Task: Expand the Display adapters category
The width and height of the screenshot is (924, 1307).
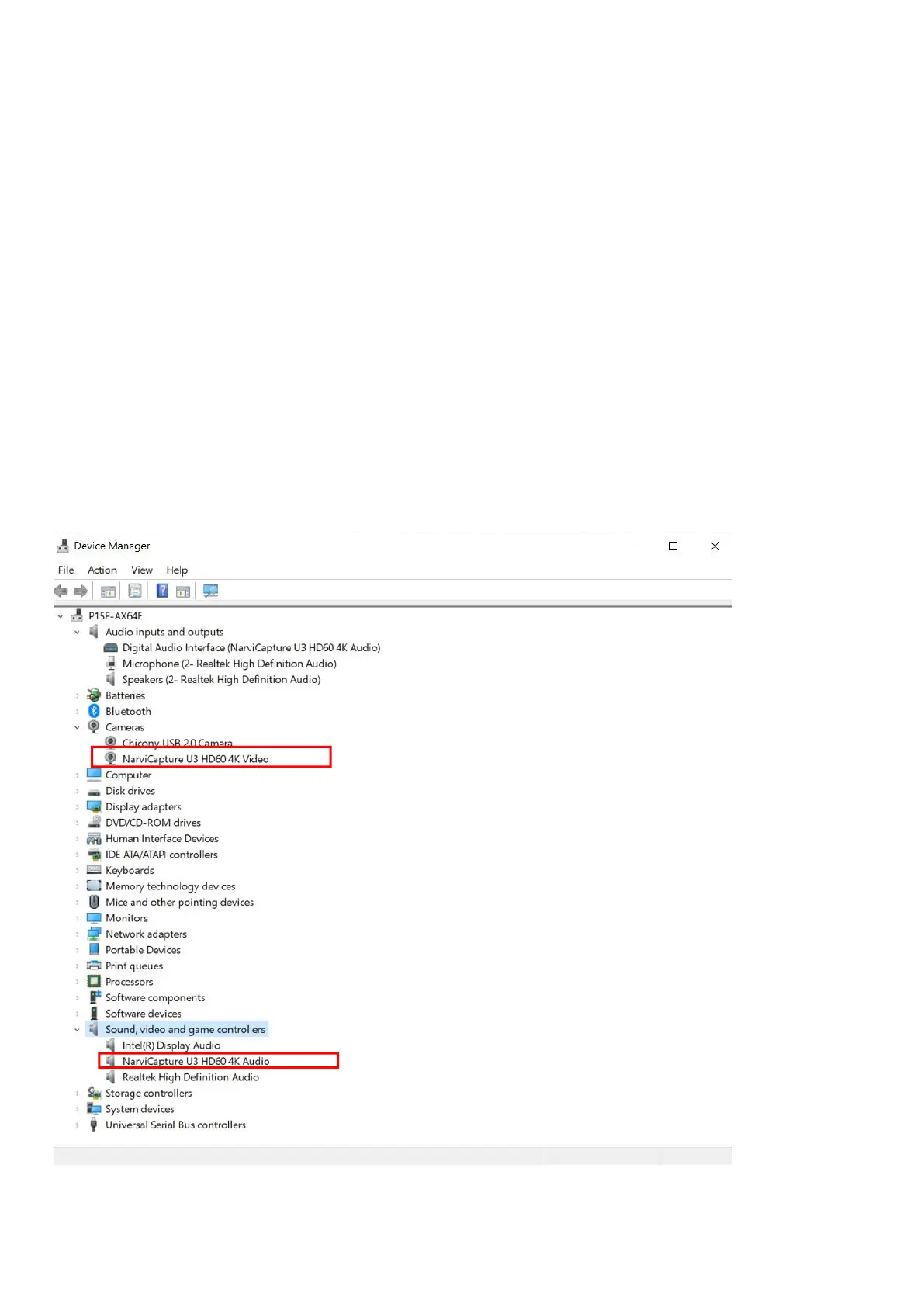Action: point(77,807)
